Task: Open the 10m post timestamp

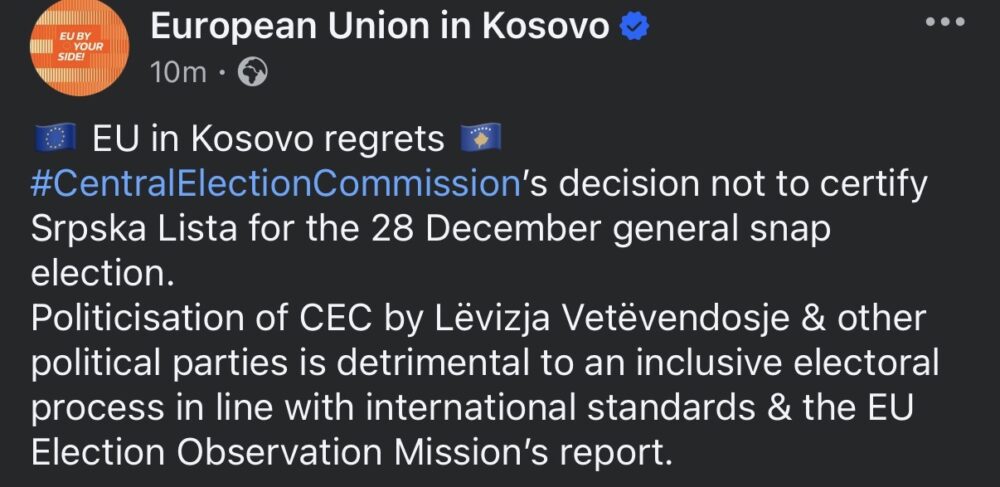Action: 178,73
